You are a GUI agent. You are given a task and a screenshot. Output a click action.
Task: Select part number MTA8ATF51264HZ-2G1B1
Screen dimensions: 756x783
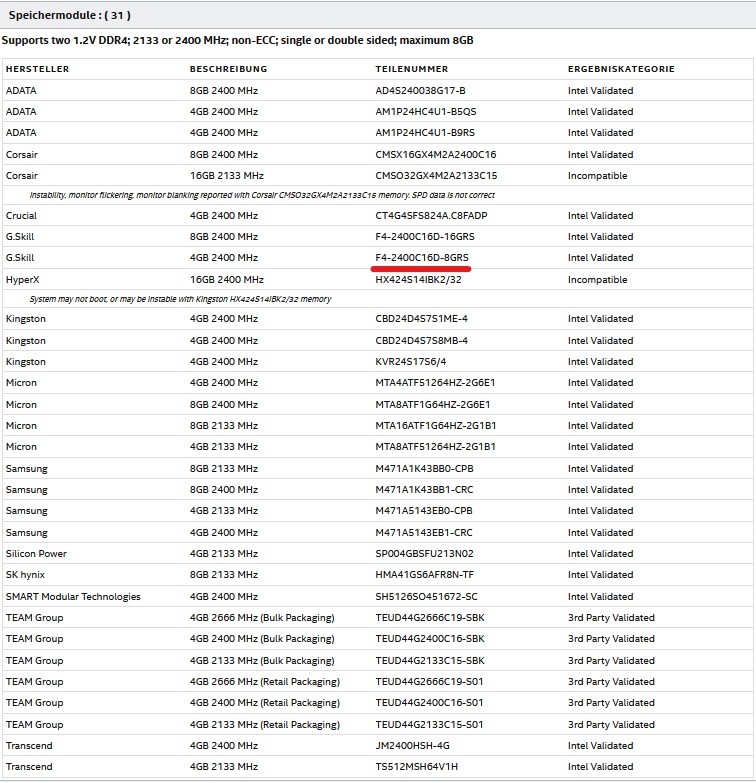(x=435, y=446)
